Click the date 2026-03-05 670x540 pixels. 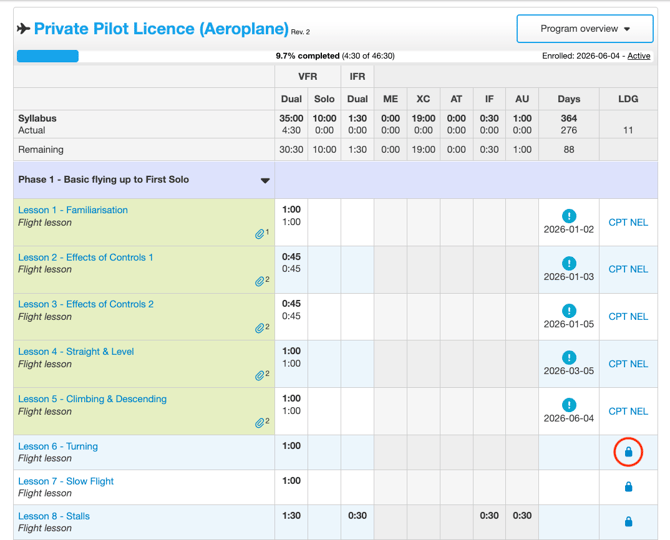coord(569,371)
